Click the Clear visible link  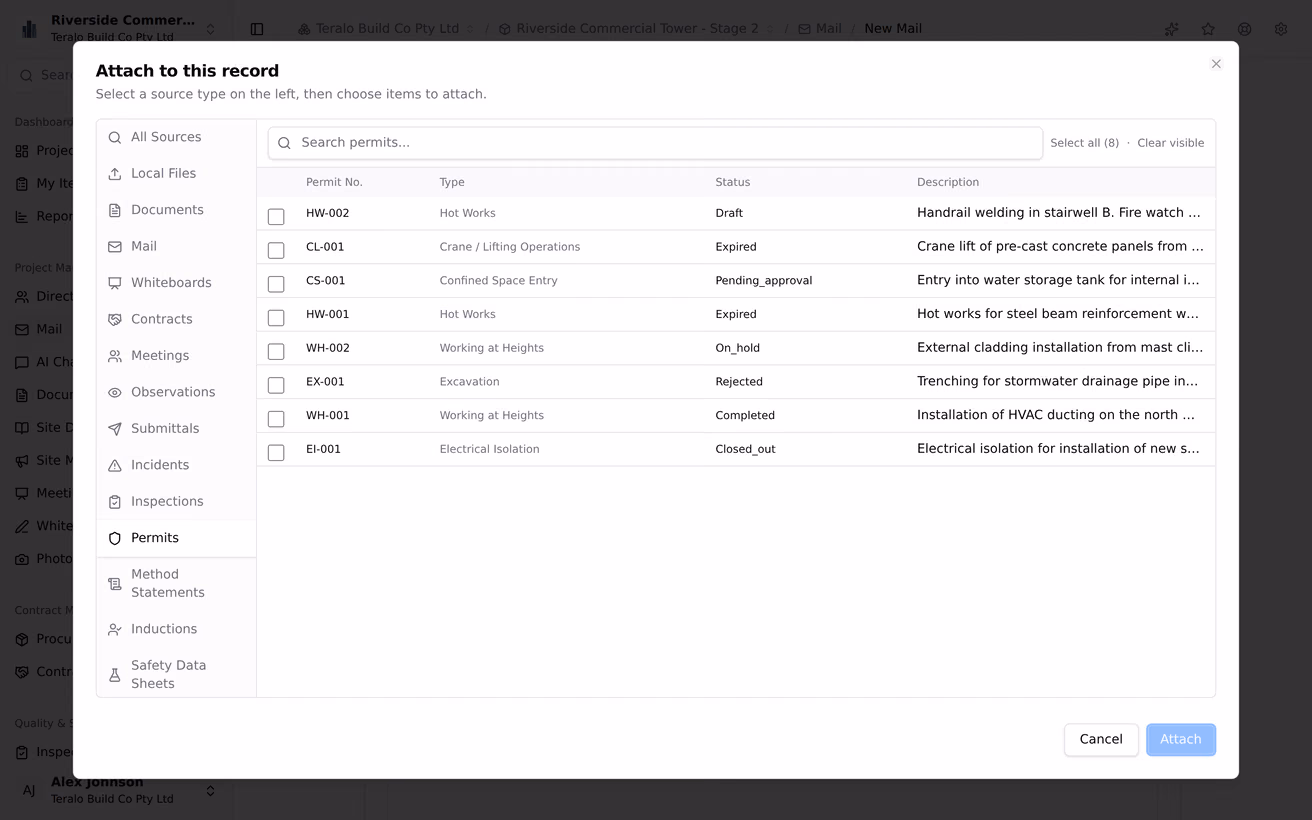(x=1170, y=143)
